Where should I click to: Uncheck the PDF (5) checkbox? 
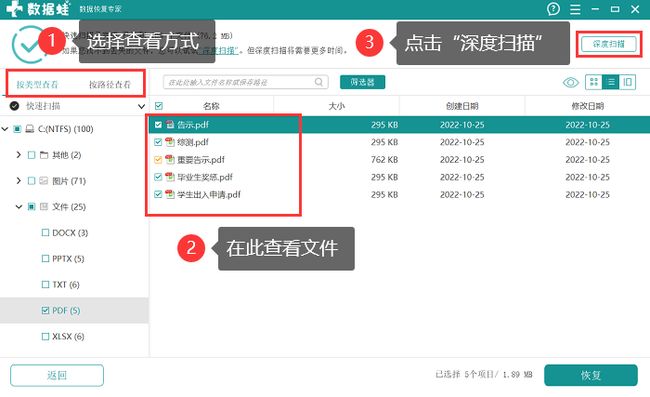45,310
